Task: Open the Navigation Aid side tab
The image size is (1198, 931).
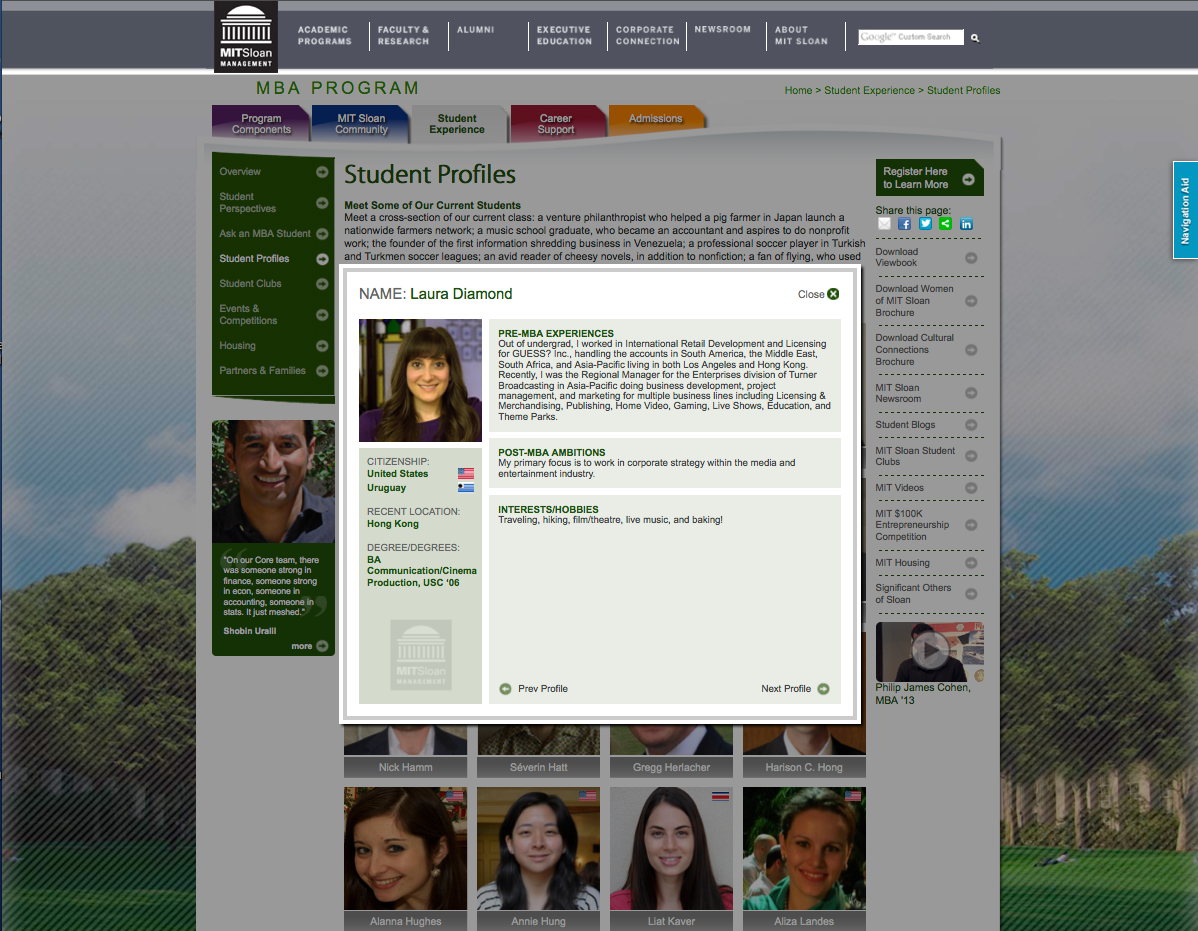Action: point(1185,210)
